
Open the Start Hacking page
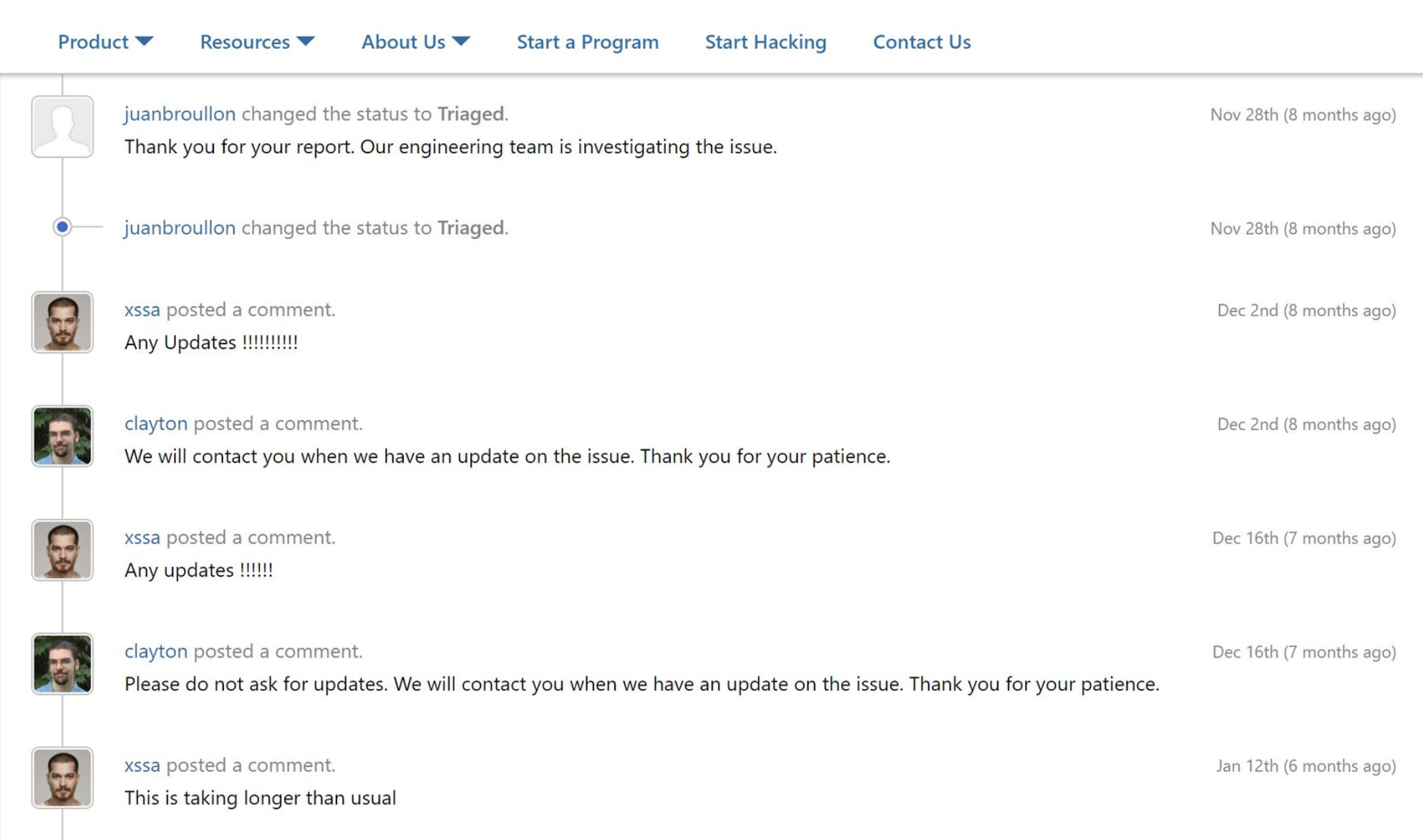(x=765, y=41)
